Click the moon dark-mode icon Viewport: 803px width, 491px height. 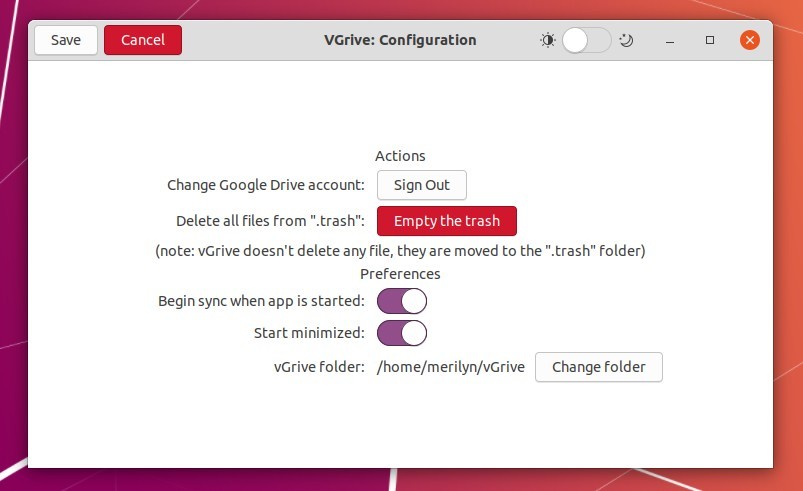[x=626, y=41]
